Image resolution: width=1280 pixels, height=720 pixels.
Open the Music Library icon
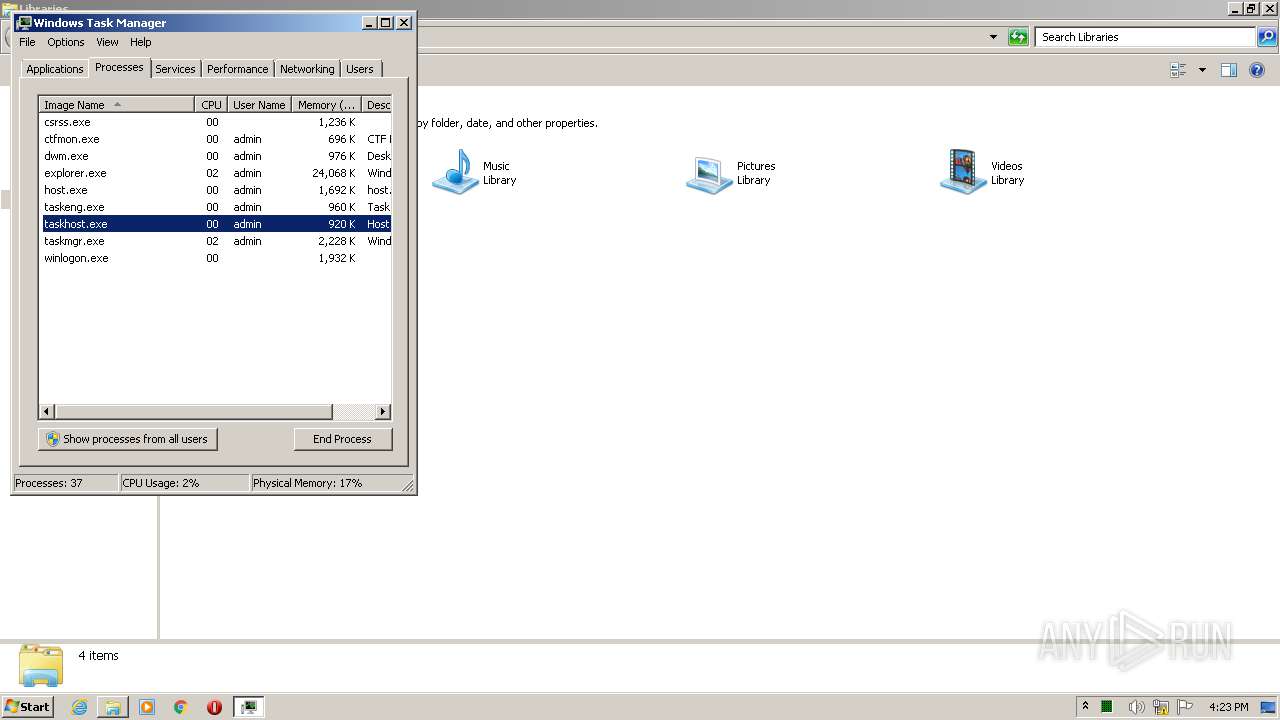(x=456, y=172)
